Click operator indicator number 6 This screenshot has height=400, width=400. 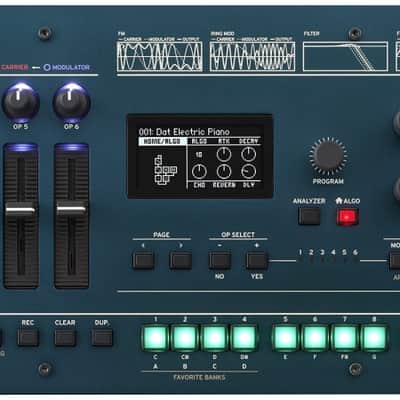pos(355,252)
